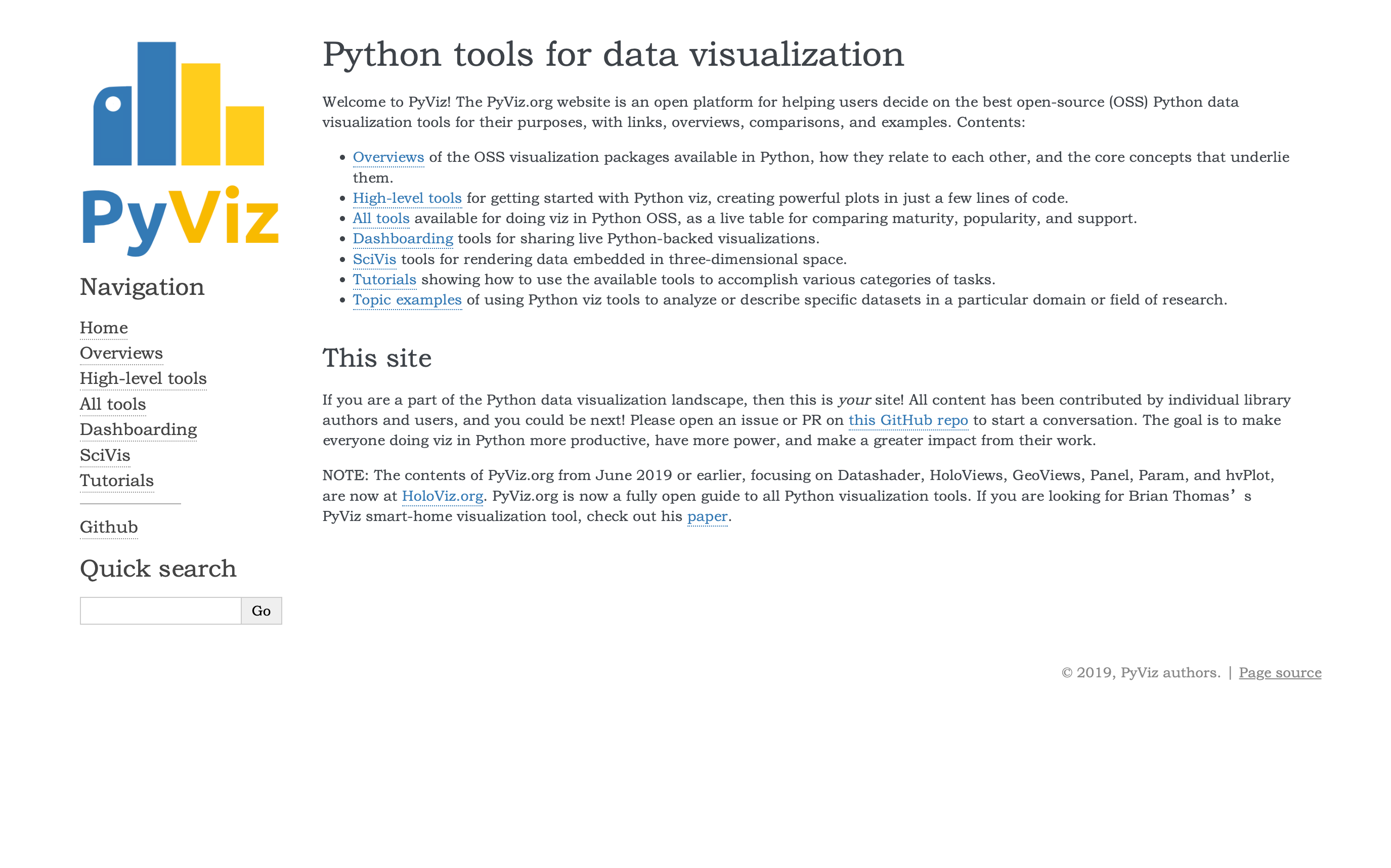
Task: Open SciVis in the sidebar navigation
Action: pos(105,455)
